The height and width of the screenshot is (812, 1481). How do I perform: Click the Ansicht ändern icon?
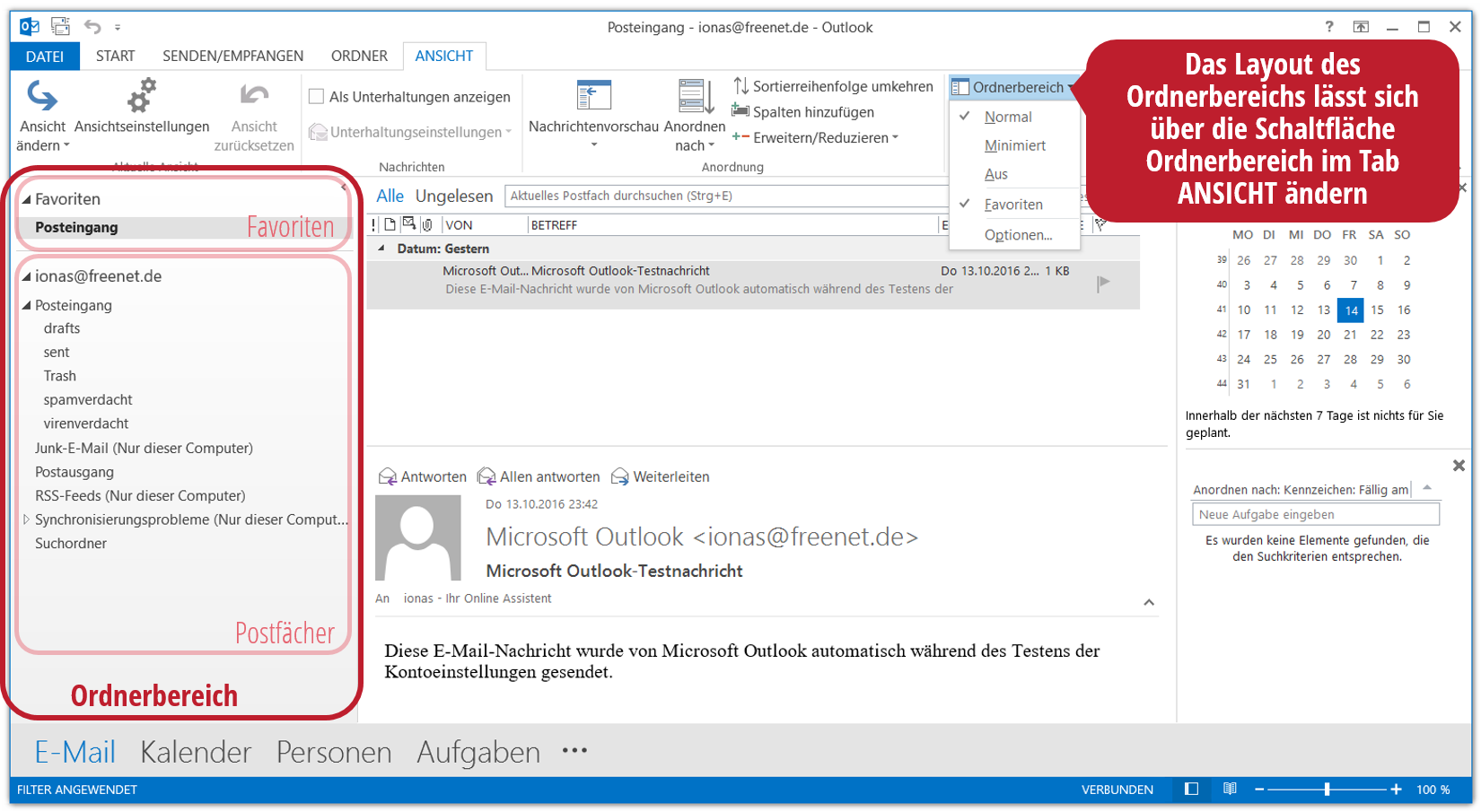click(42, 95)
